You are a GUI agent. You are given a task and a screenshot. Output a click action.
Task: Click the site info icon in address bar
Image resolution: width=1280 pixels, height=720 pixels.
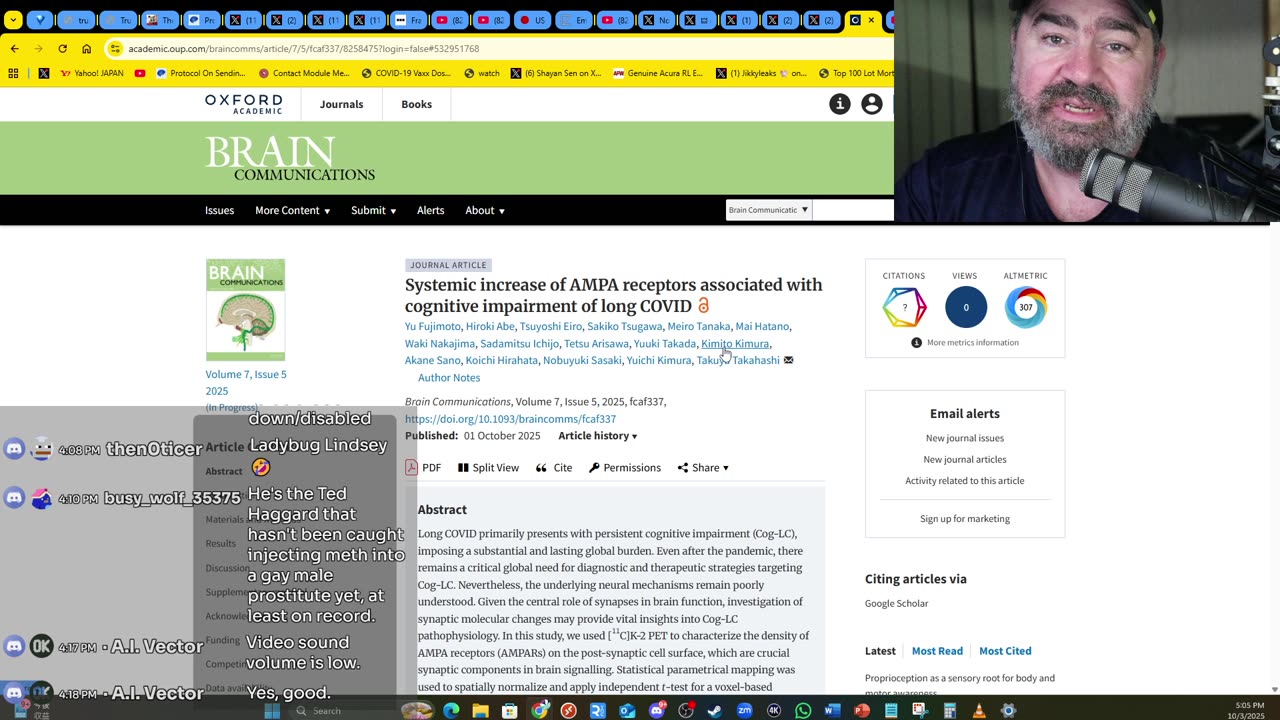[x=115, y=48]
